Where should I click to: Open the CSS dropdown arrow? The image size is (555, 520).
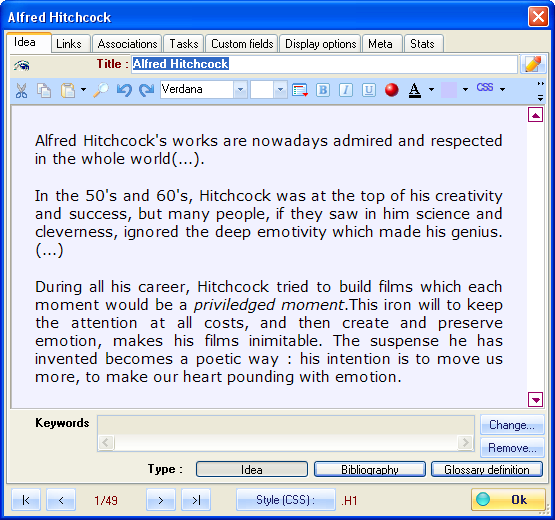pos(502,90)
